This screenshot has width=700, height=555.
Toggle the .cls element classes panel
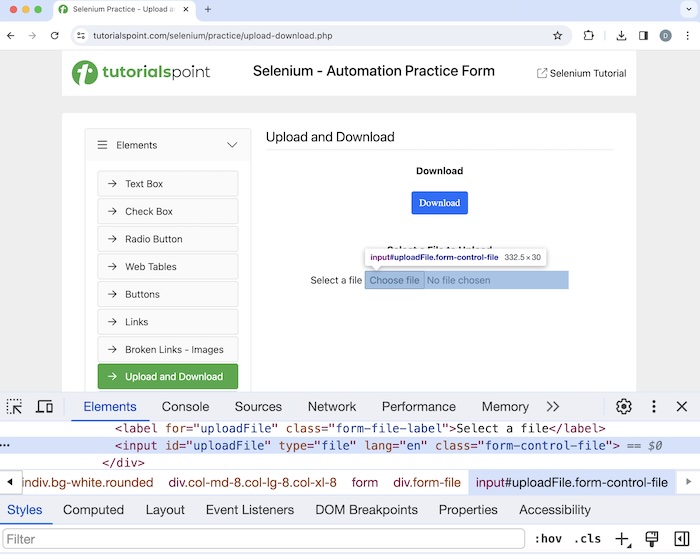(x=587, y=539)
